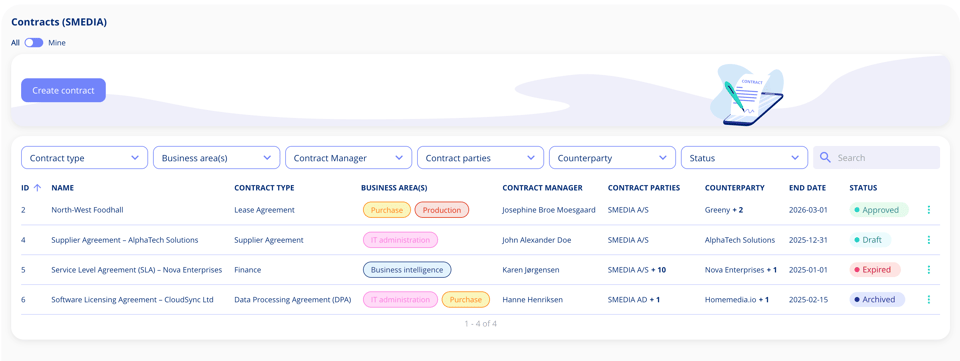Open Service Level Agreement (SLA) – Nova Enterprises

point(137,270)
